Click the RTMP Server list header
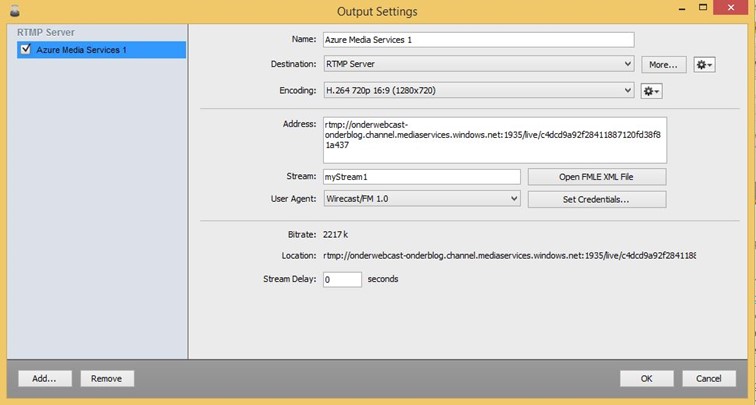Image resolution: width=756 pixels, height=405 pixels. pyautogui.click(x=46, y=33)
